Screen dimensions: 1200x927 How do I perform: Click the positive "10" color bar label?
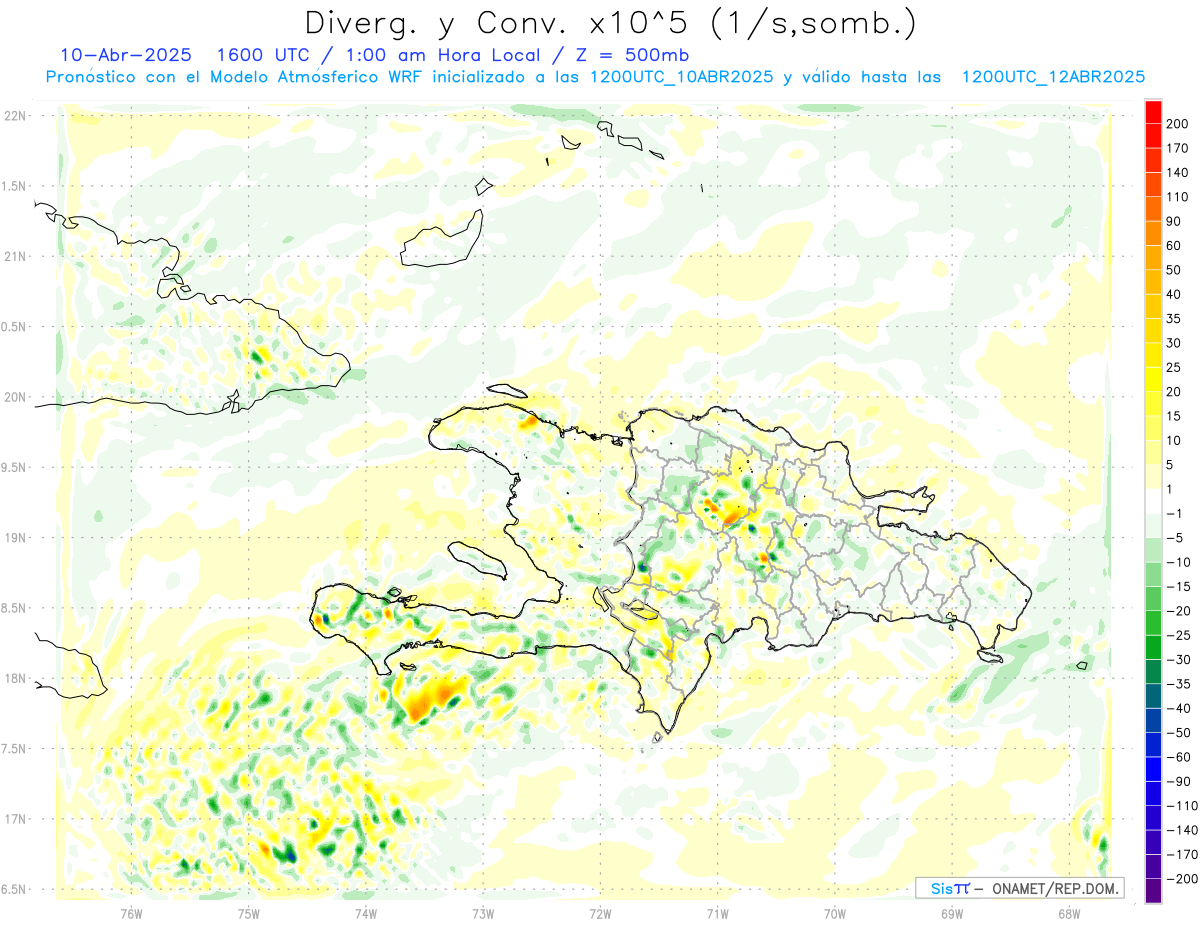coord(1174,441)
